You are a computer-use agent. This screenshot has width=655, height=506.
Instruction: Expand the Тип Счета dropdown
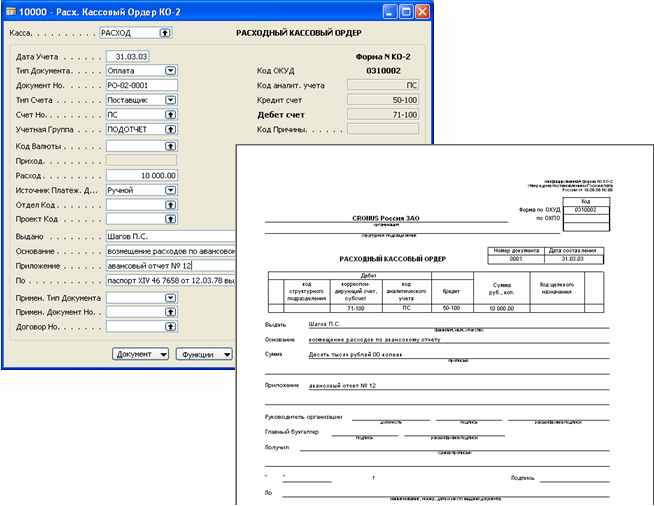(170, 100)
